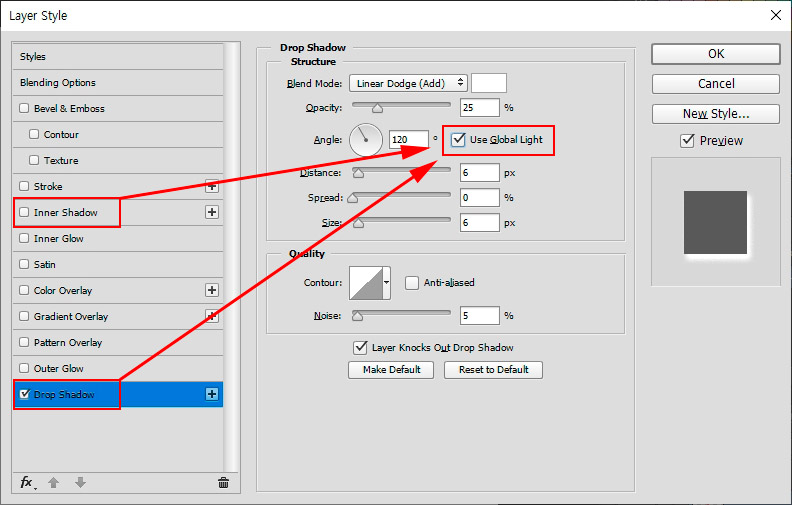Click the style preview thumbnail
Image resolution: width=792 pixels, height=505 pixels.
(716, 222)
